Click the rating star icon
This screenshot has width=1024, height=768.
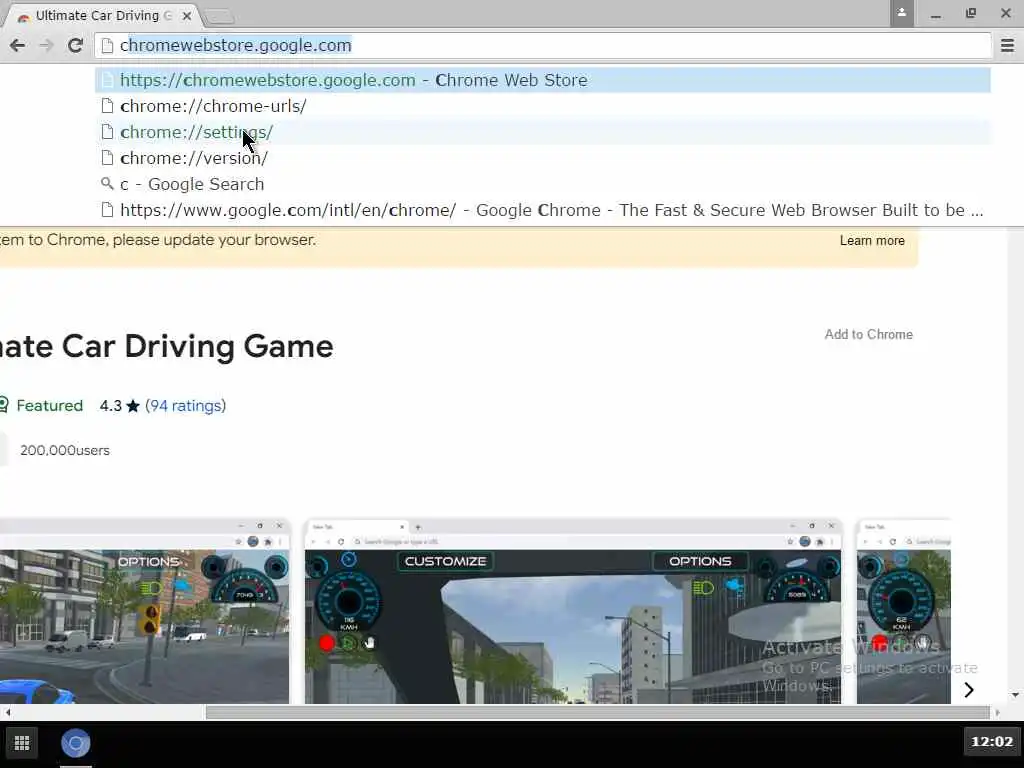tap(133, 406)
